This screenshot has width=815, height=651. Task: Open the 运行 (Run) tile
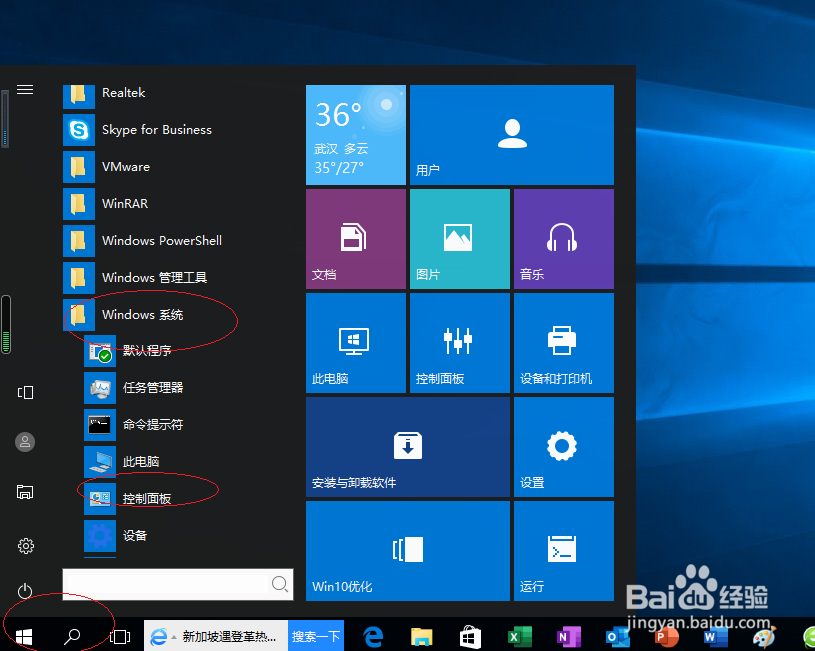pyautogui.click(x=563, y=551)
